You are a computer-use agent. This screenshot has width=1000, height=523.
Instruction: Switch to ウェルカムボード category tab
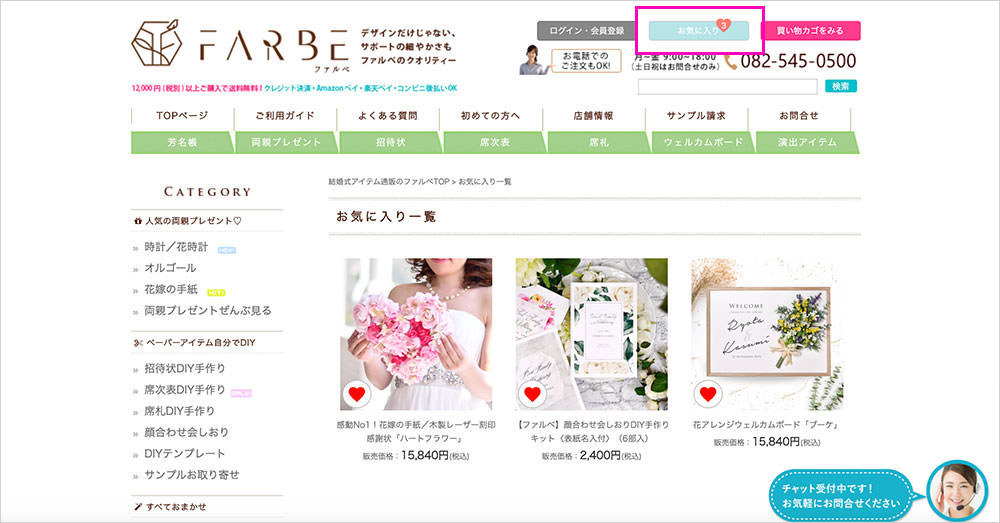(x=703, y=142)
